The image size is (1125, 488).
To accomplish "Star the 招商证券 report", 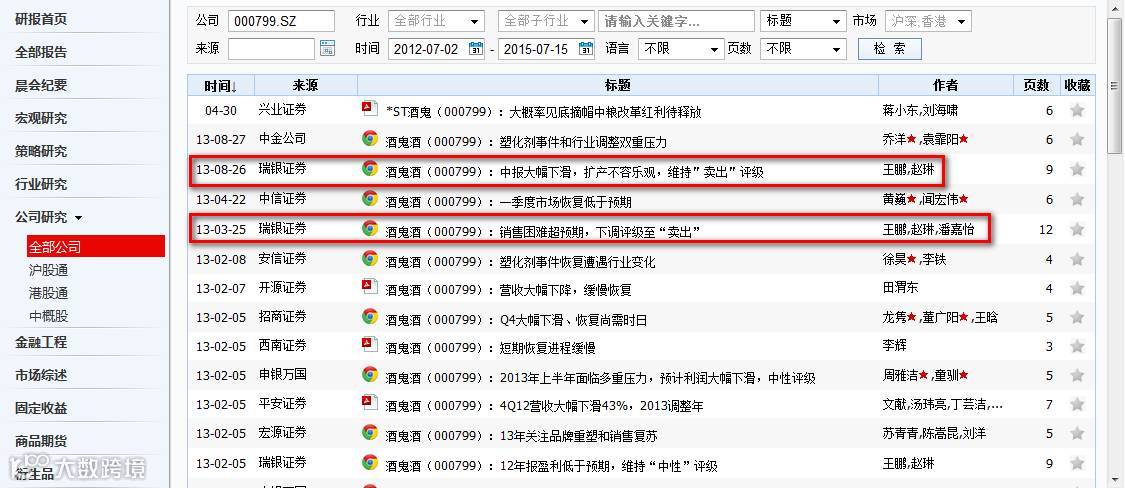I will (x=1076, y=317).
